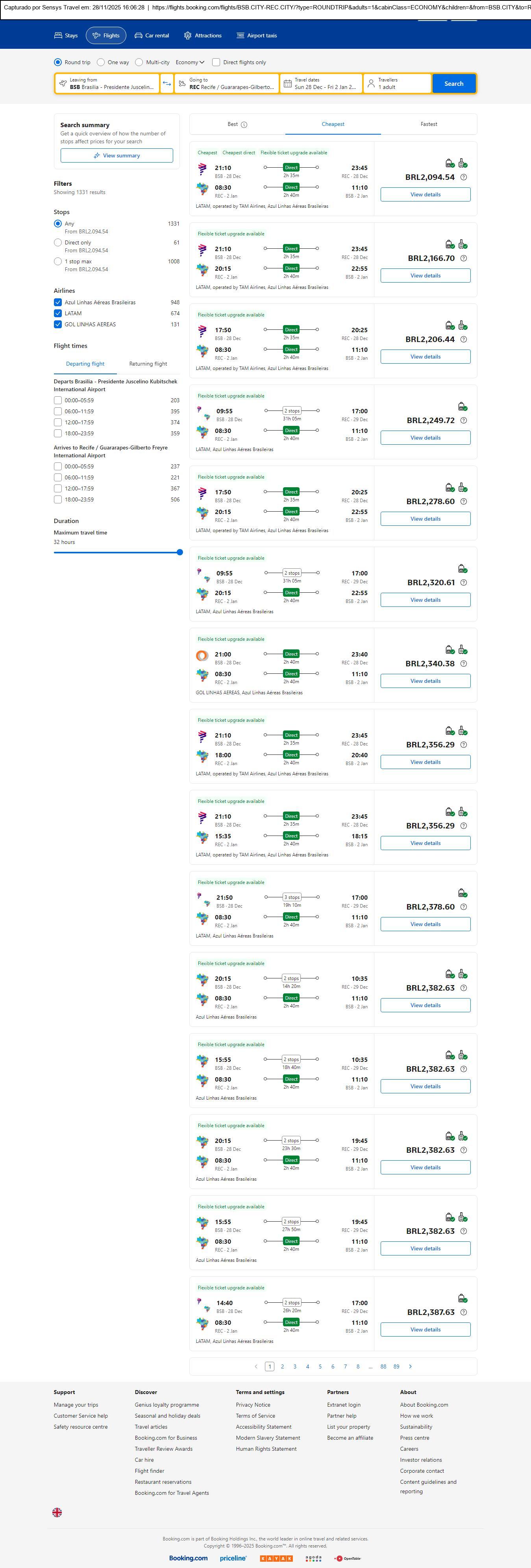Open the Economy cabin class dropdown
531x1568 pixels.
(189, 62)
